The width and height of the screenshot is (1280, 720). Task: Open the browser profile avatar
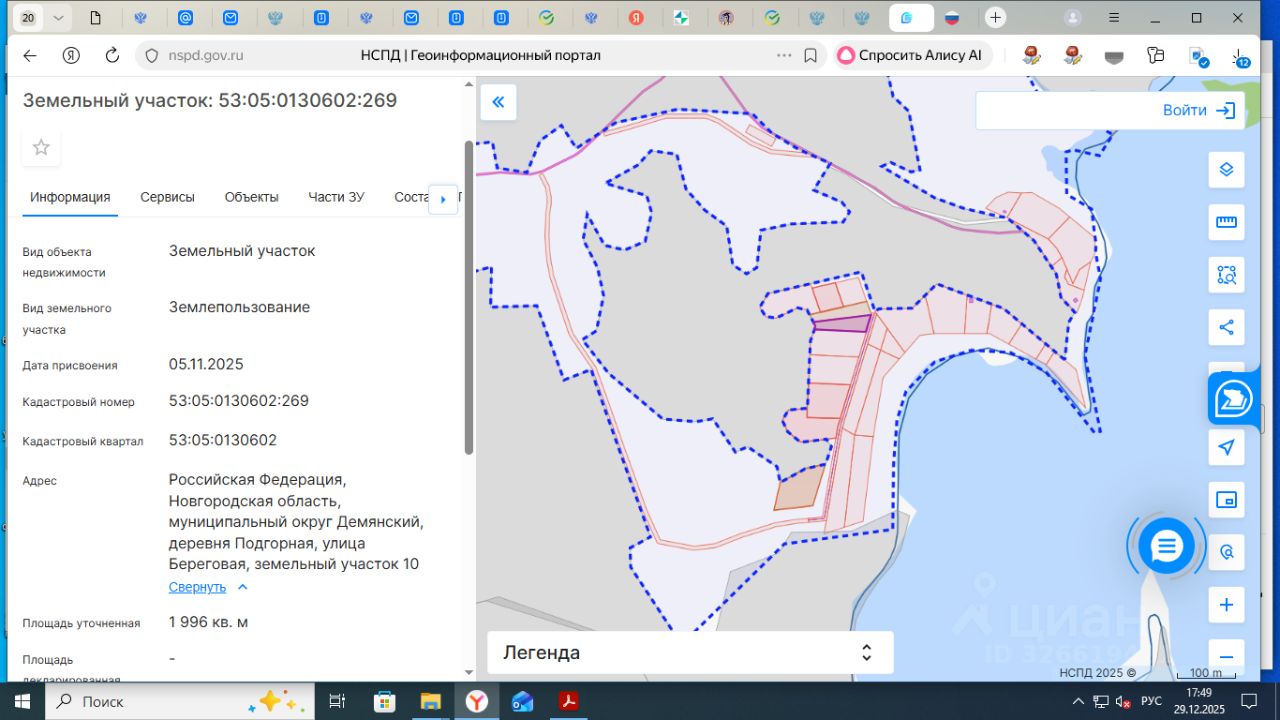pyautogui.click(x=1073, y=18)
